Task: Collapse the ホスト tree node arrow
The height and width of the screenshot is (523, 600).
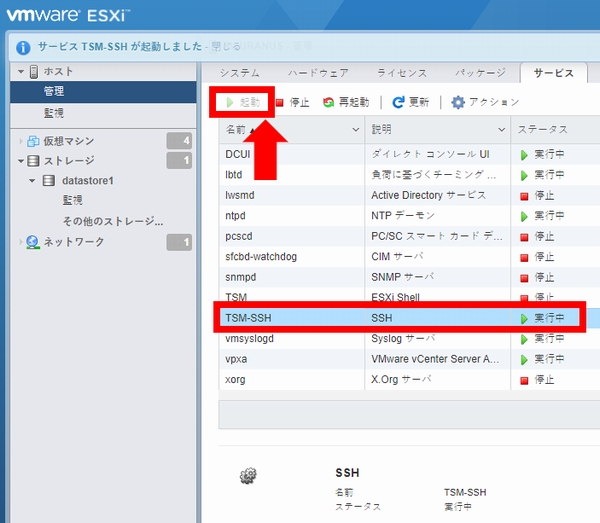Action: (x=21, y=72)
